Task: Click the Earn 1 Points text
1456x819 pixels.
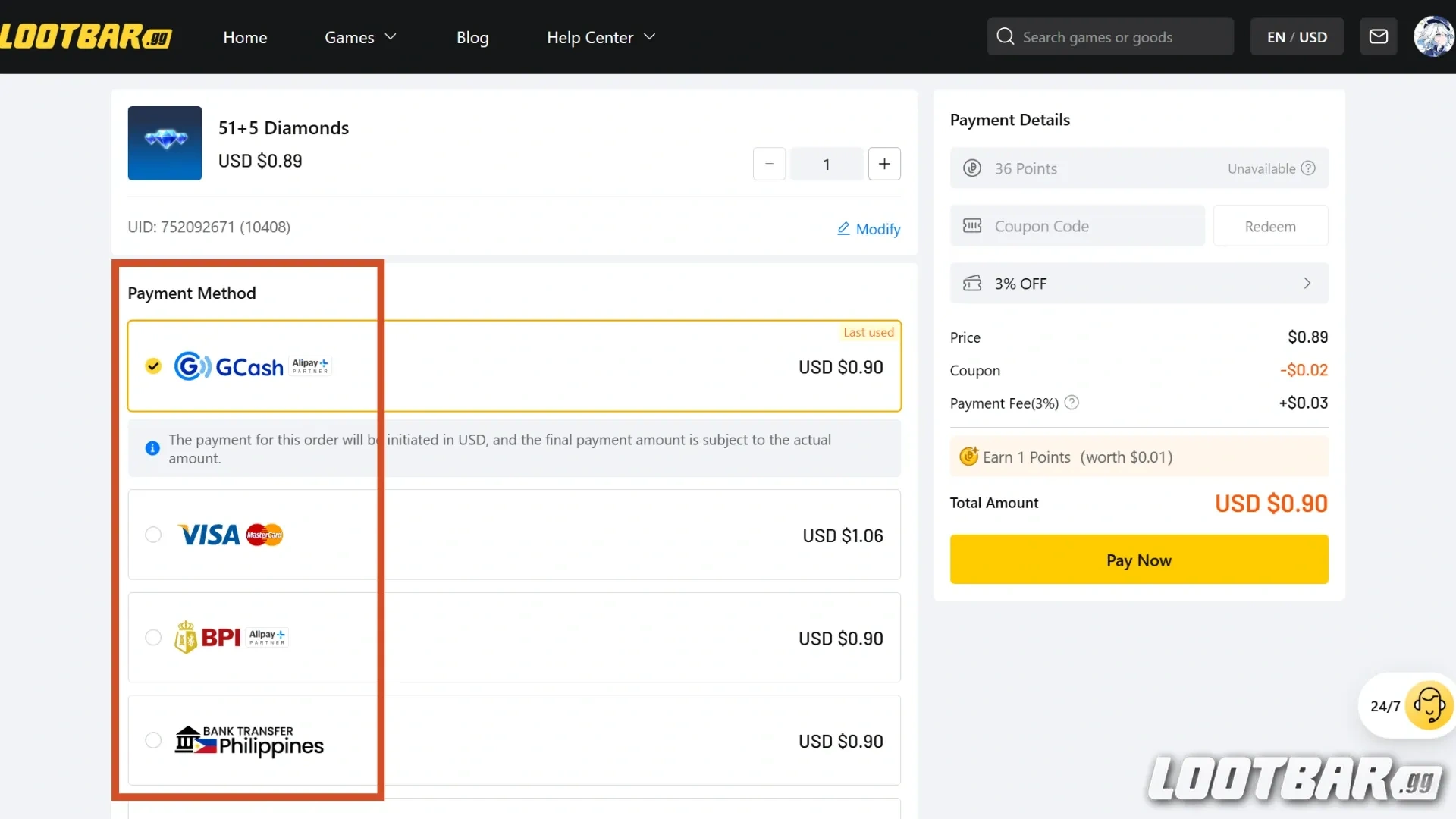Action: point(1027,457)
